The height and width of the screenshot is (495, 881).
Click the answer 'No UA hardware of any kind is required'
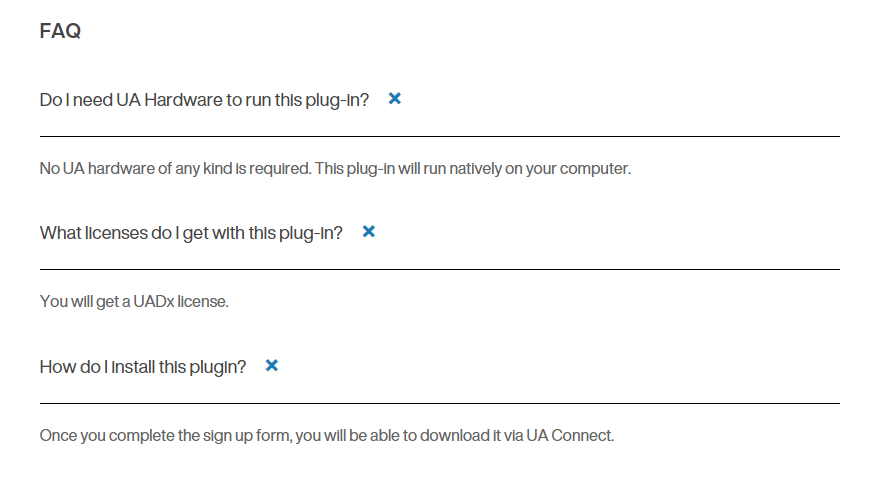click(x=335, y=169)
